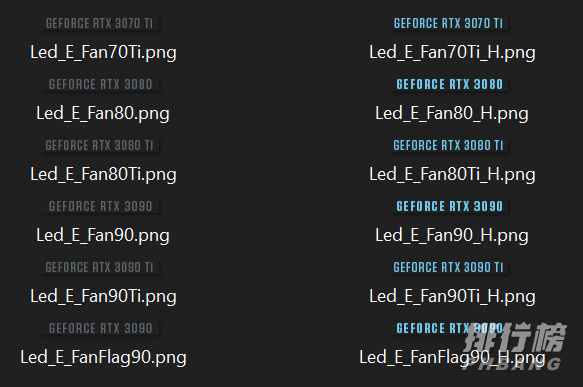Click the blue RTX 3090 image above Led_E_Fan90_H.png
Image resolution: width=583 pixels, height=387 pixels.
pos(449,206)
